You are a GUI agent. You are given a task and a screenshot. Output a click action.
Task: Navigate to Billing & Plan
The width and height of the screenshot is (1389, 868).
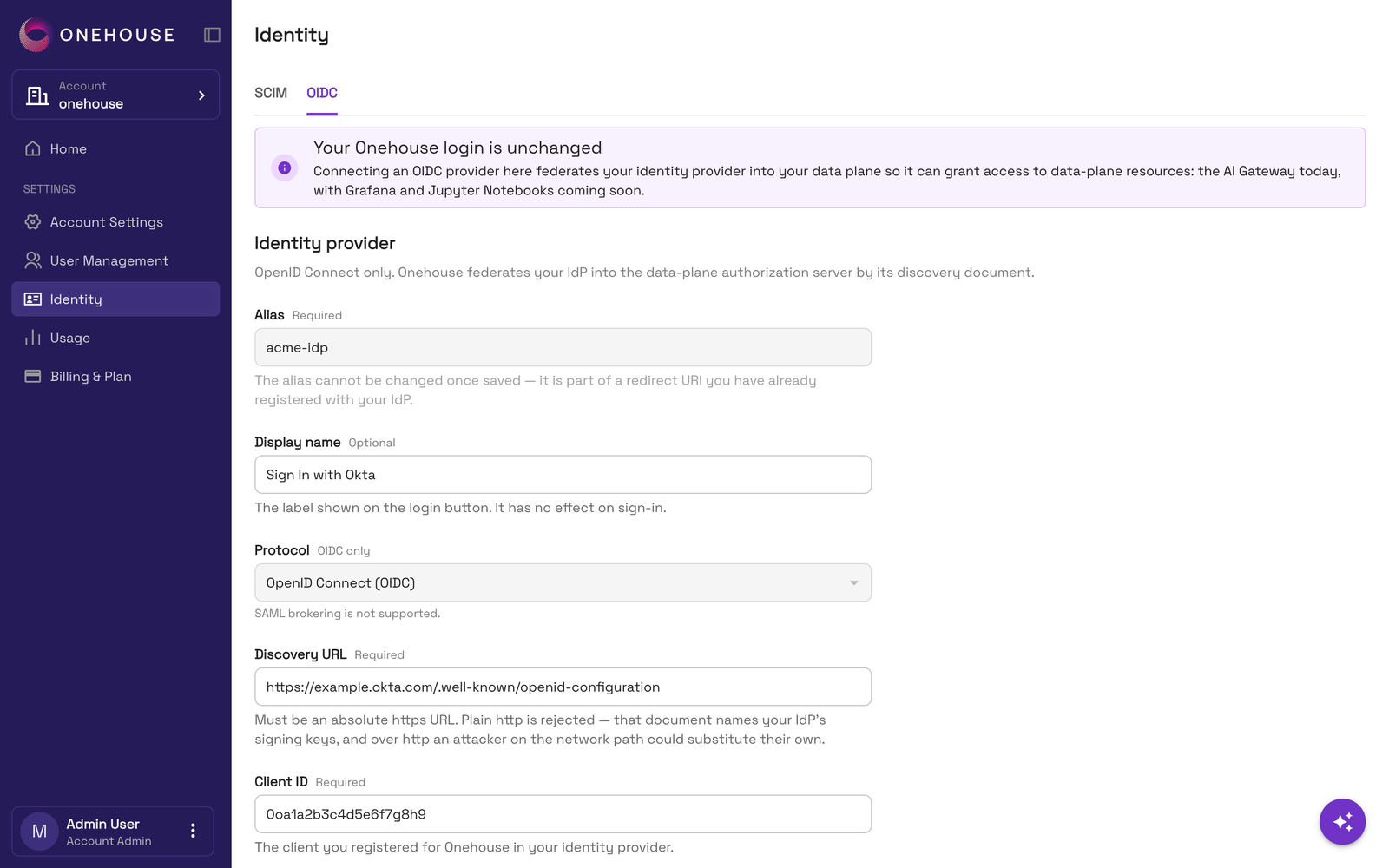(x=115, y=376)
